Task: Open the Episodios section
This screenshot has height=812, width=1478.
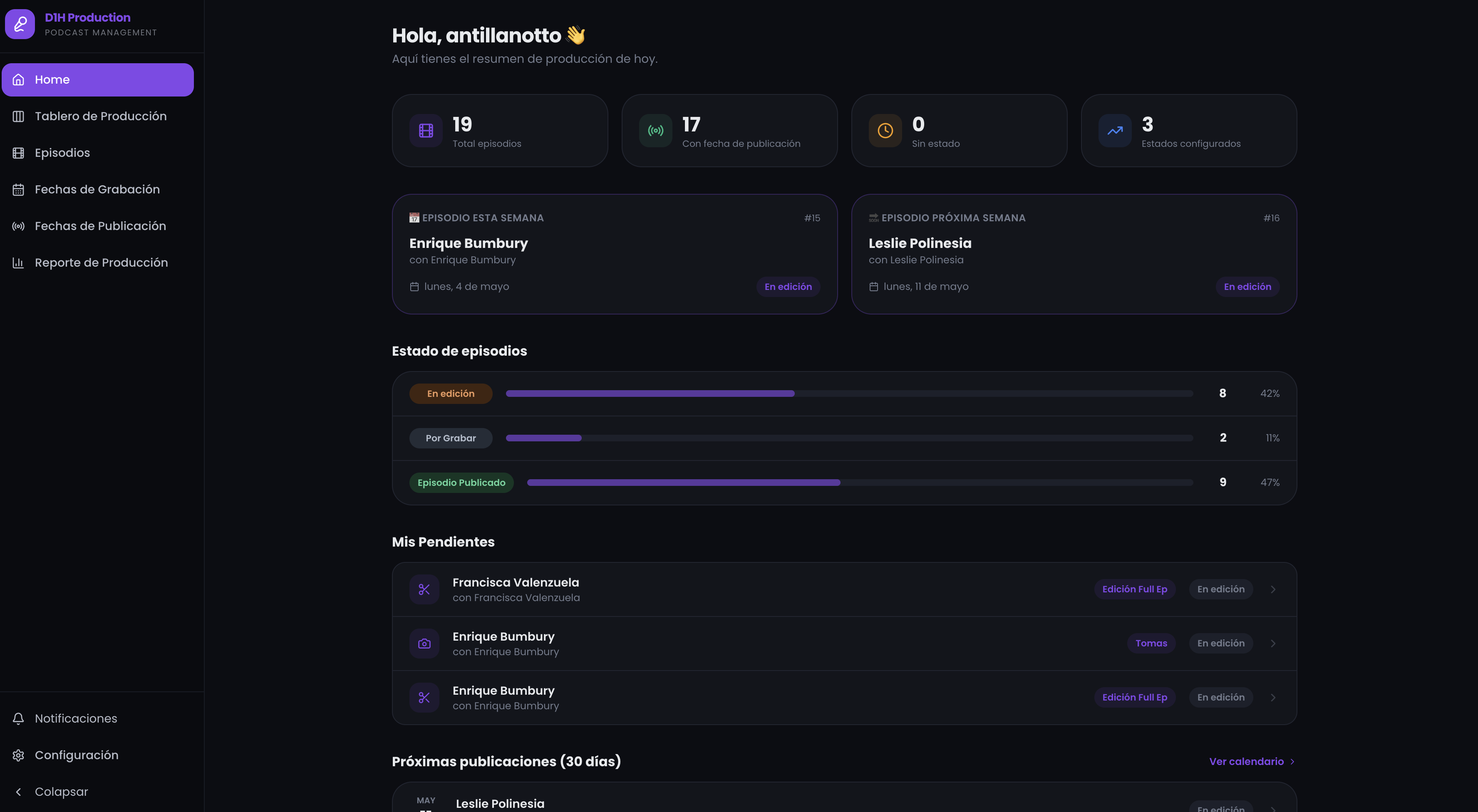Action: click(x=97, y=153)
